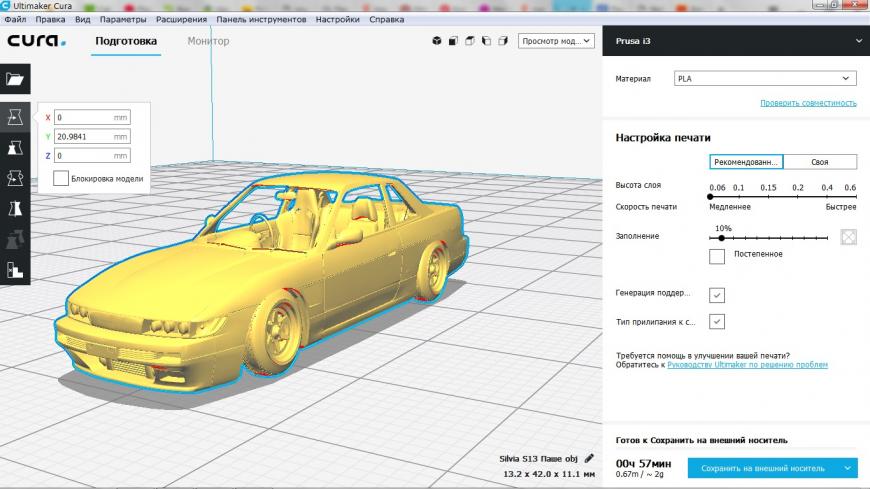Switch to the Подготовка tab
The width and height of the screenshot is (870, 489).
126,41
